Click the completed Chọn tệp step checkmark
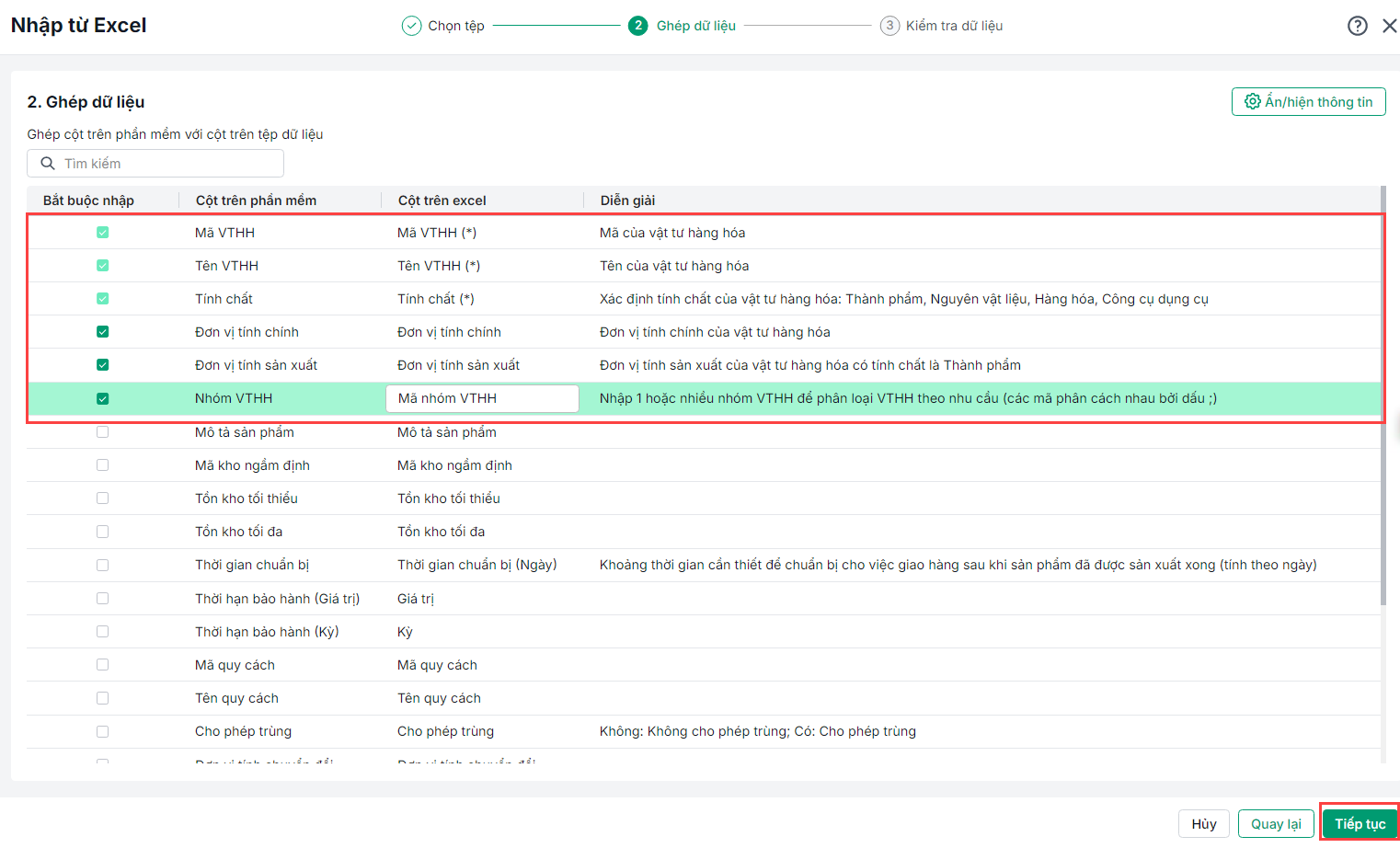Screen dimensions: 1400x848 click(411, 26)
